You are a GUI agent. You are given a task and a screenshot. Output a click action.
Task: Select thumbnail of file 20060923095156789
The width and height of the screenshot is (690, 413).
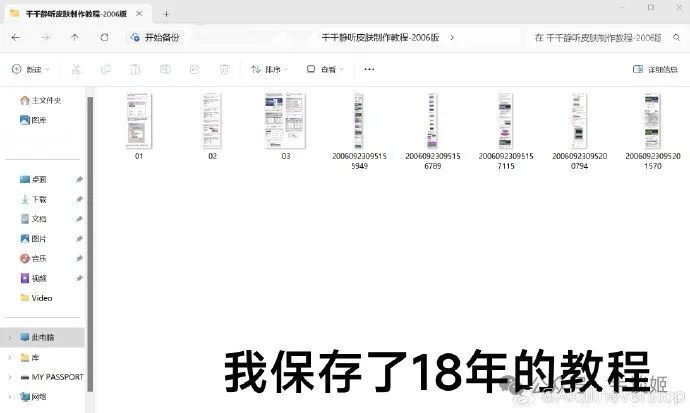[x=433, y=121]
